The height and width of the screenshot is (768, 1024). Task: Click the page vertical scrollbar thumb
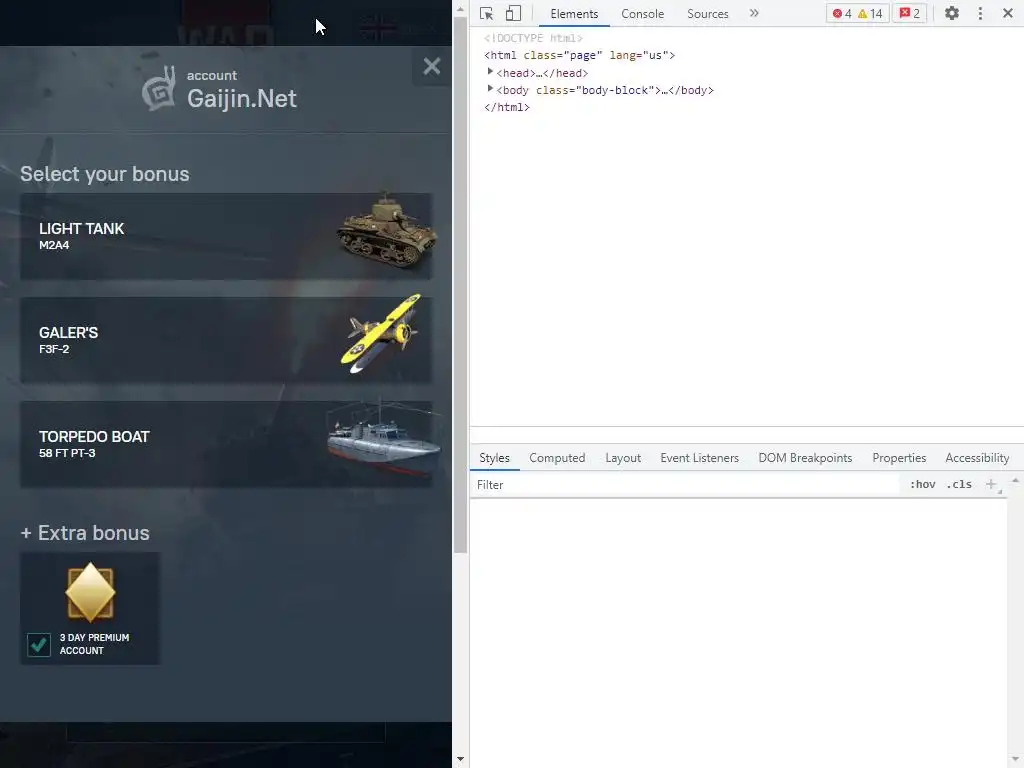click(x=460, y=284)
